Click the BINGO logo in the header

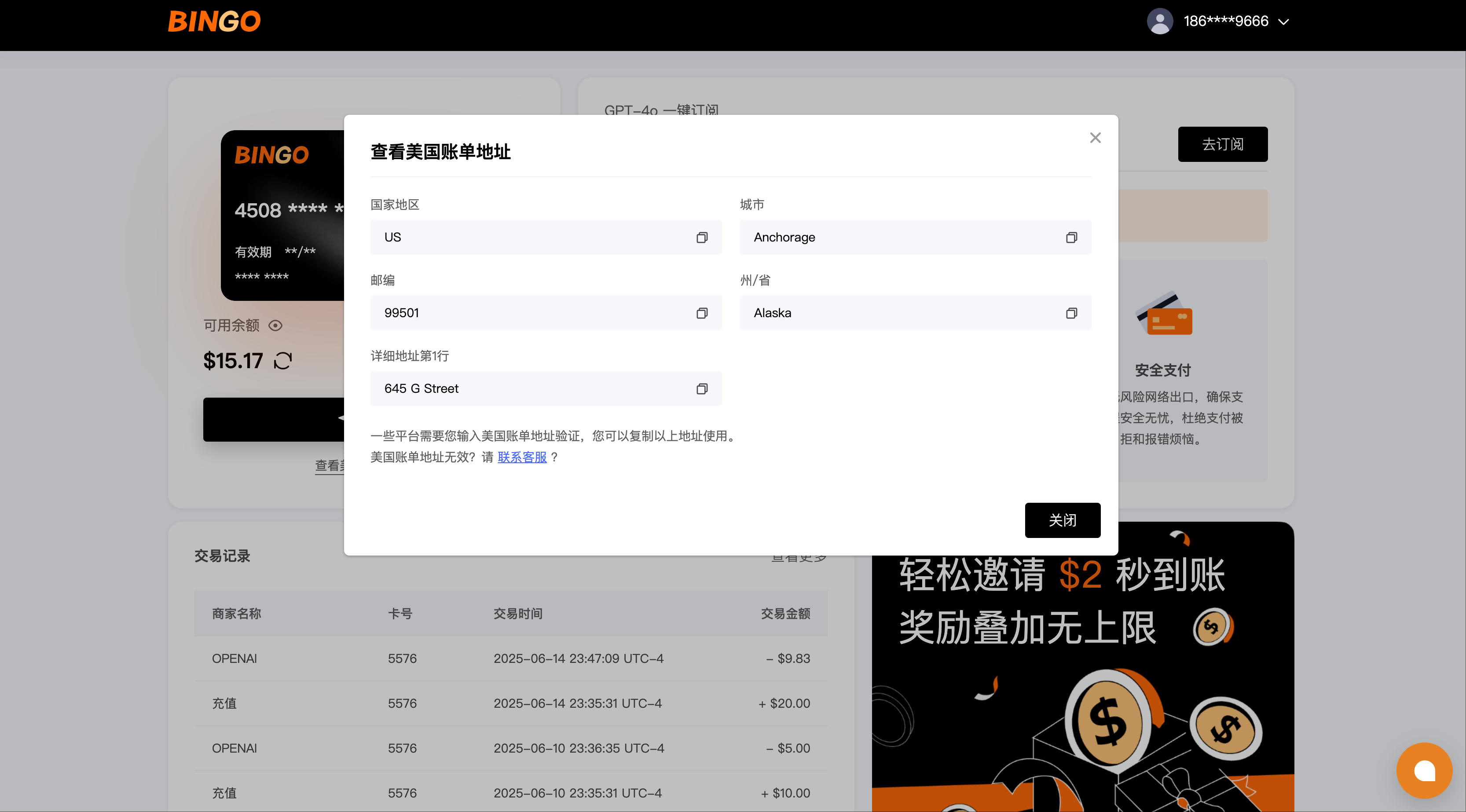click(214, 22)
